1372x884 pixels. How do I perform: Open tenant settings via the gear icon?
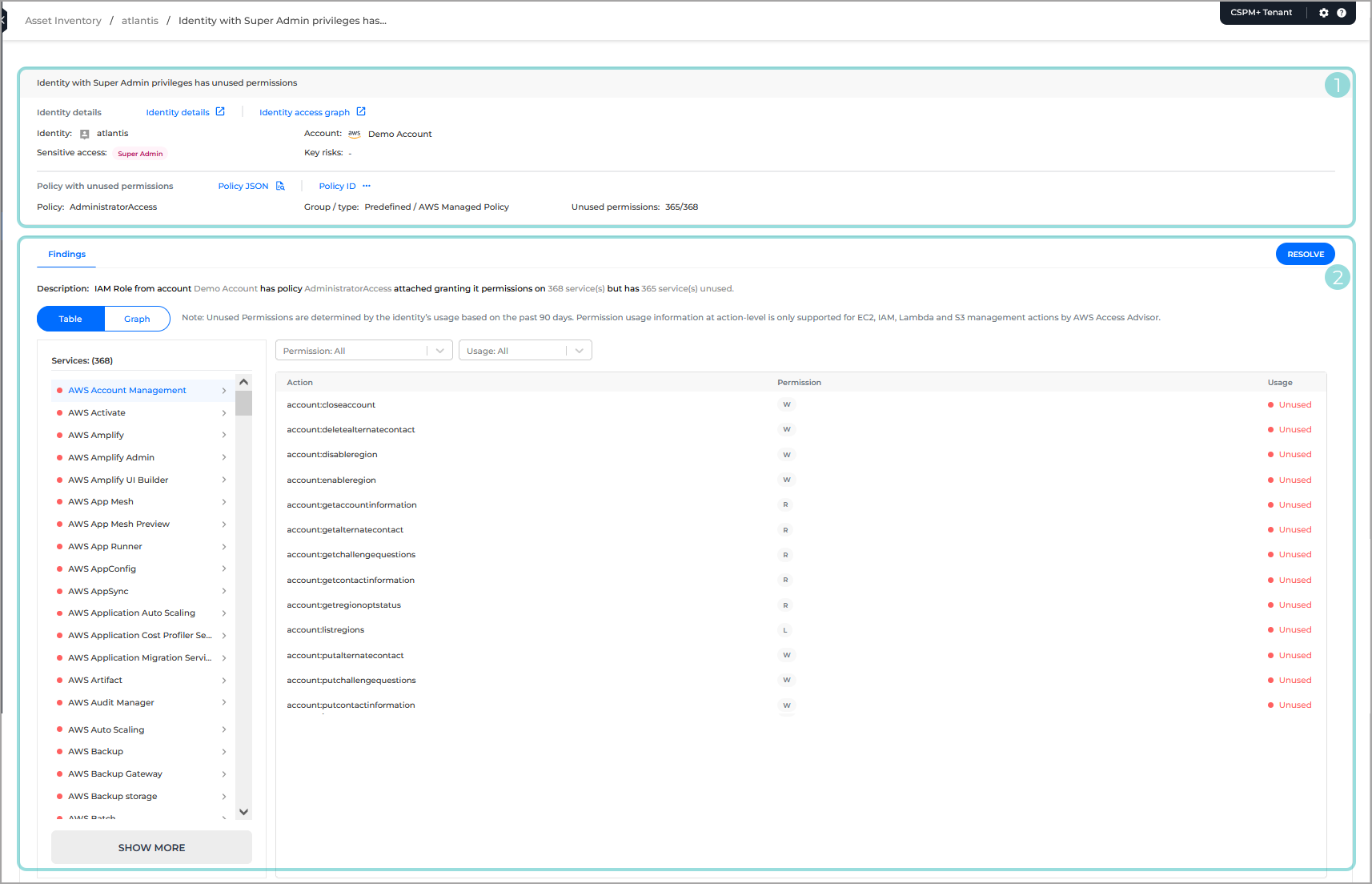click(x=1323, y=13)
